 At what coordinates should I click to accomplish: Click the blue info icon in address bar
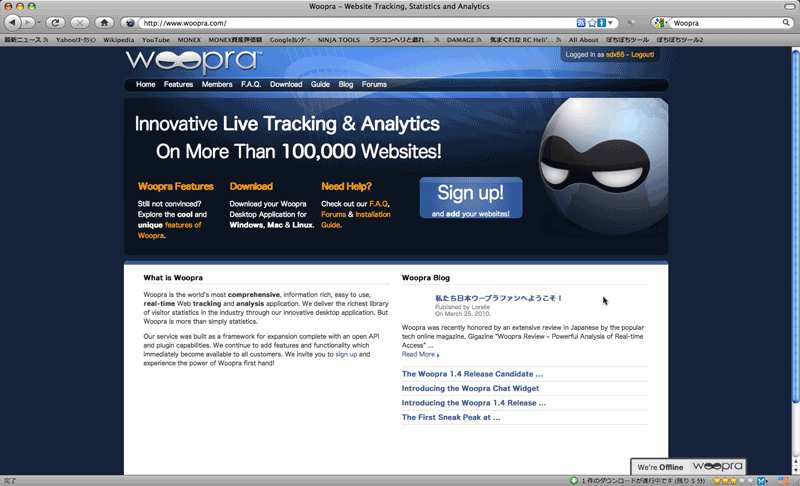[602, 23]
